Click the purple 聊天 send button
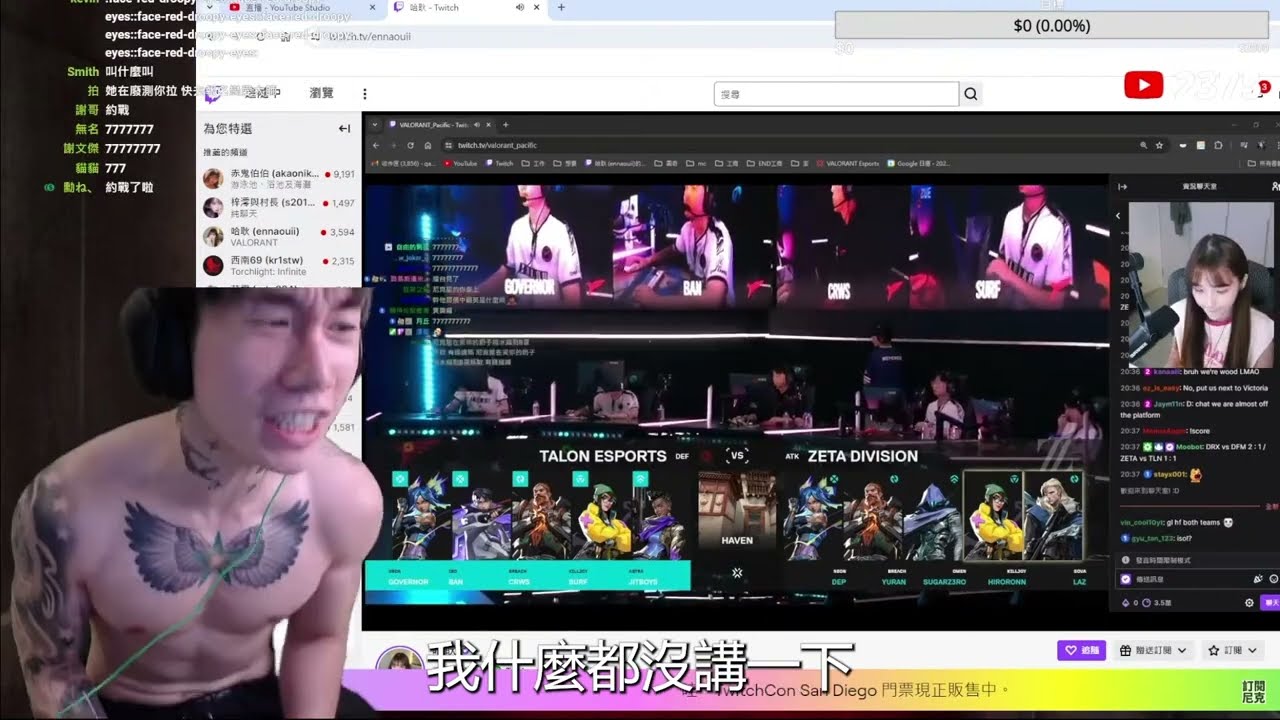This screenshot has width=1280, height=720. tap(1271, 602)
